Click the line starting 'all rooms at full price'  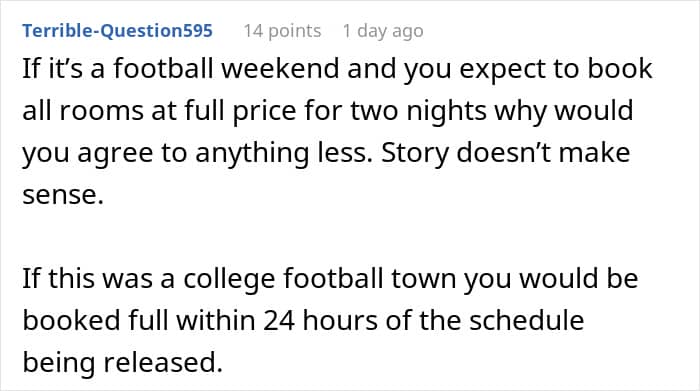328,111
